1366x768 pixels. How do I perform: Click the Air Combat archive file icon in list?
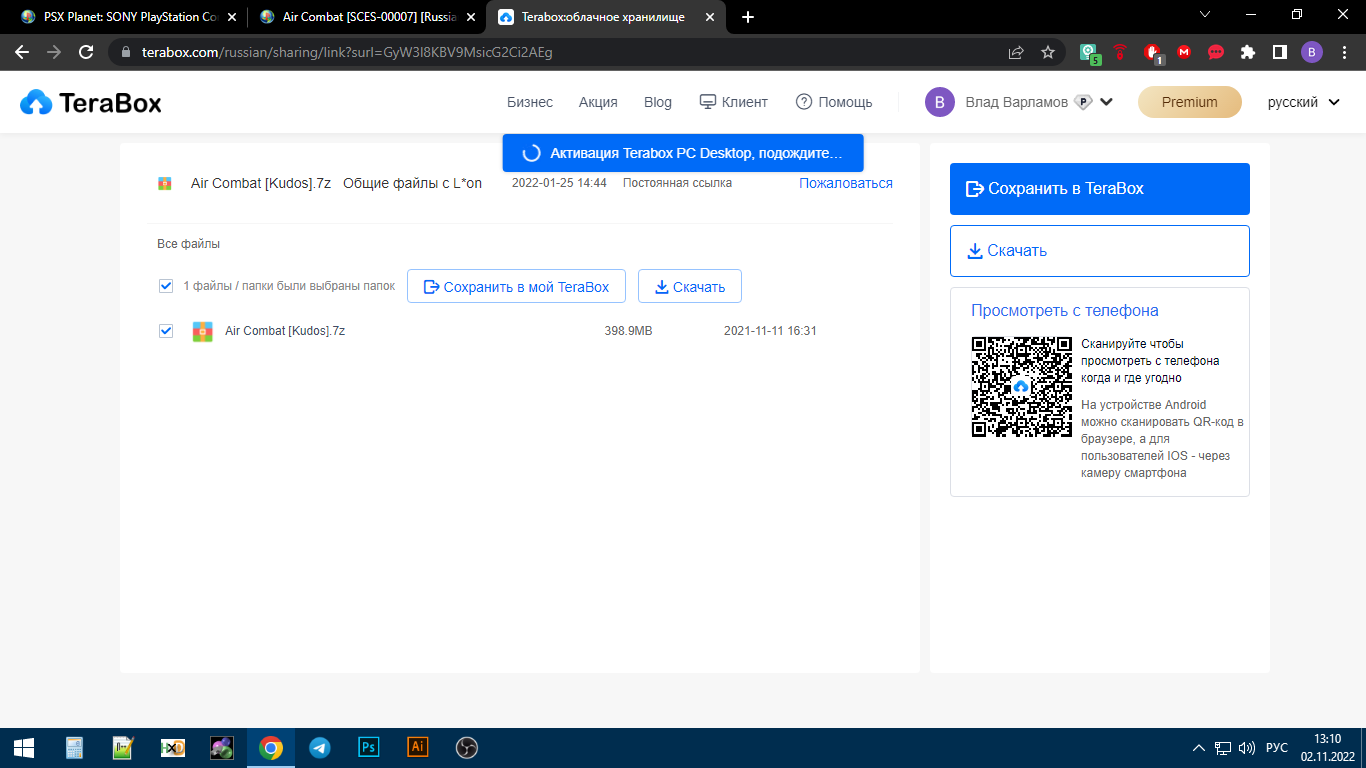coord(203,331)
